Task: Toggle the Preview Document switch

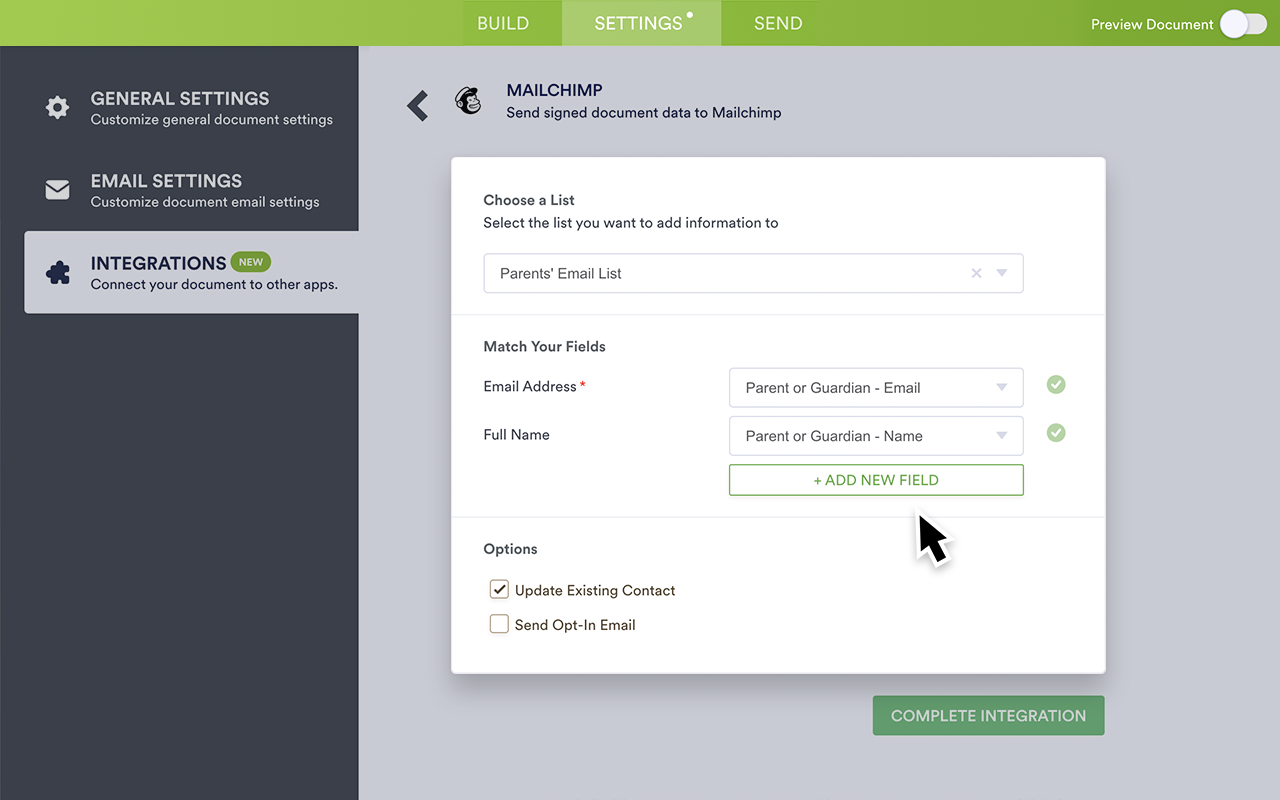Action: pyautogui.click(x=1243, y=23)
